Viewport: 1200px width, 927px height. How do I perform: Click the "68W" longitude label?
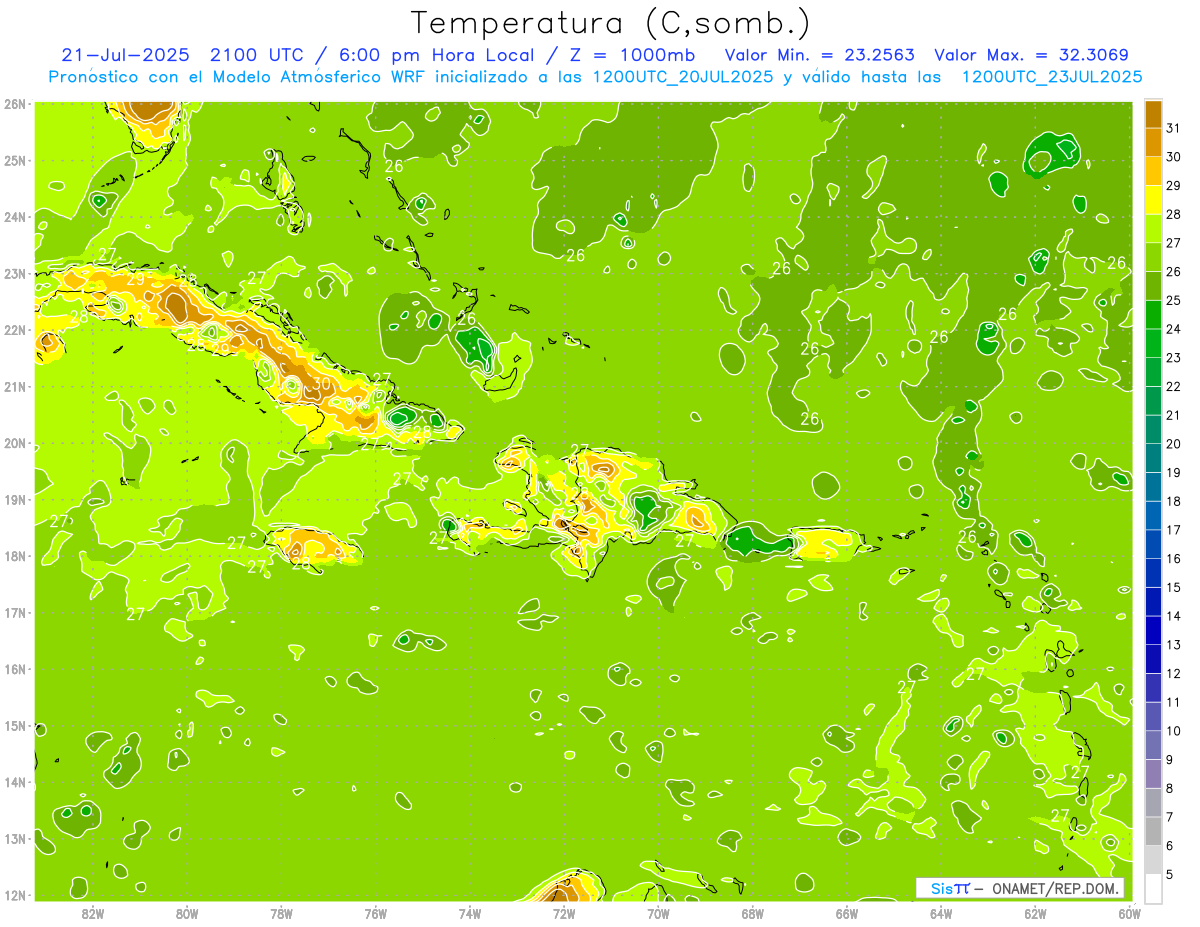[x=752, y=912]
